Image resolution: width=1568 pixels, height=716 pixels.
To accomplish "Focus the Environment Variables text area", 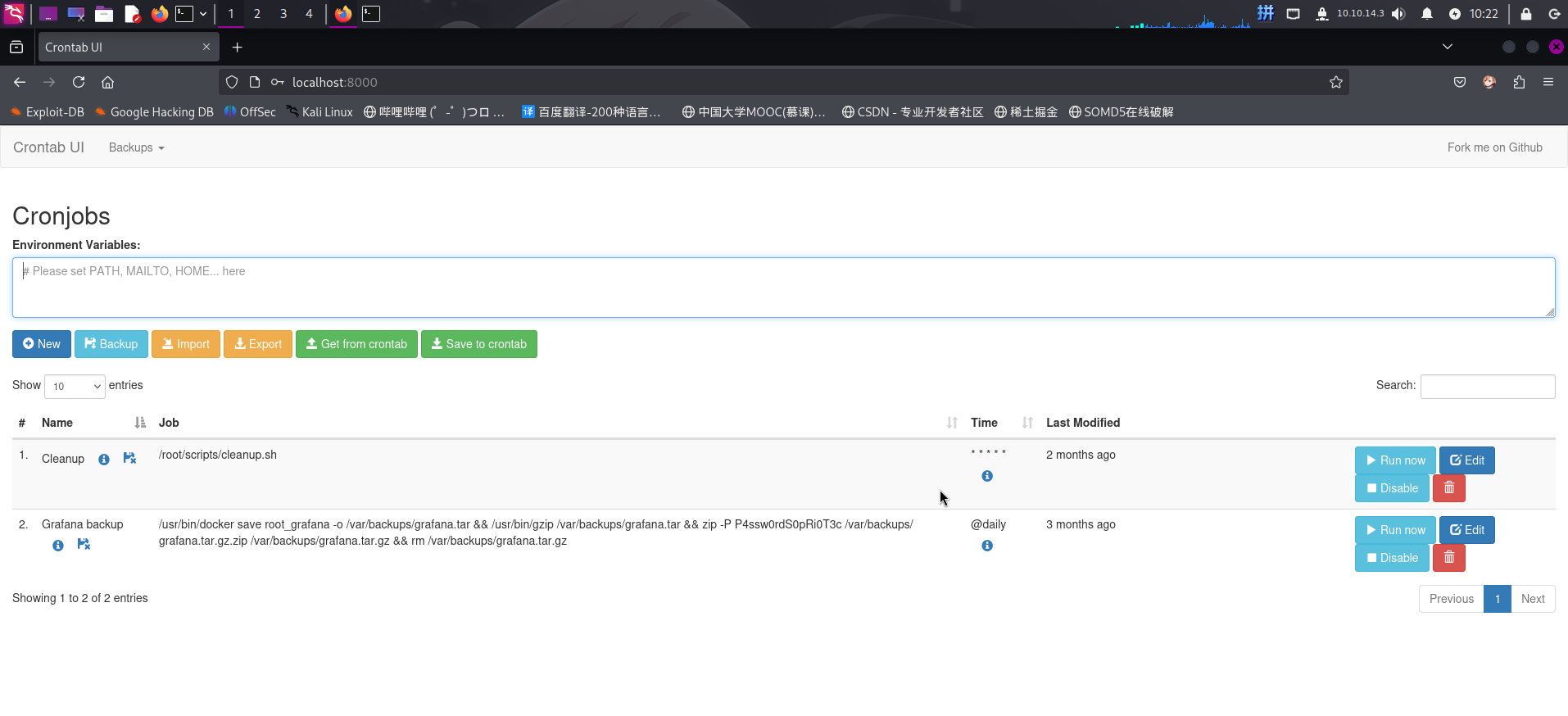I will point(784,288).
